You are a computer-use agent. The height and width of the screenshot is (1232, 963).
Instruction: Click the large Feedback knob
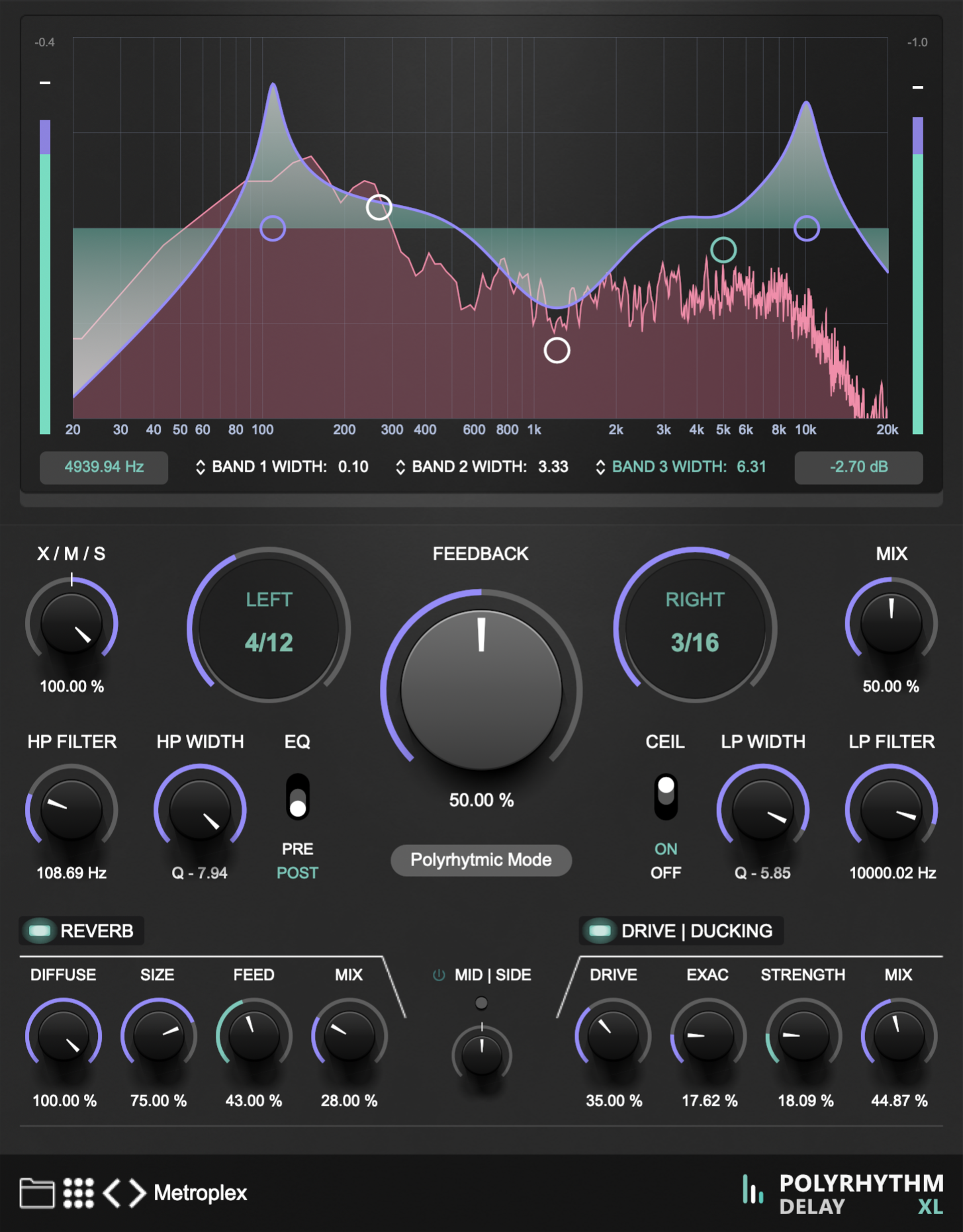[x=481, y=689]
